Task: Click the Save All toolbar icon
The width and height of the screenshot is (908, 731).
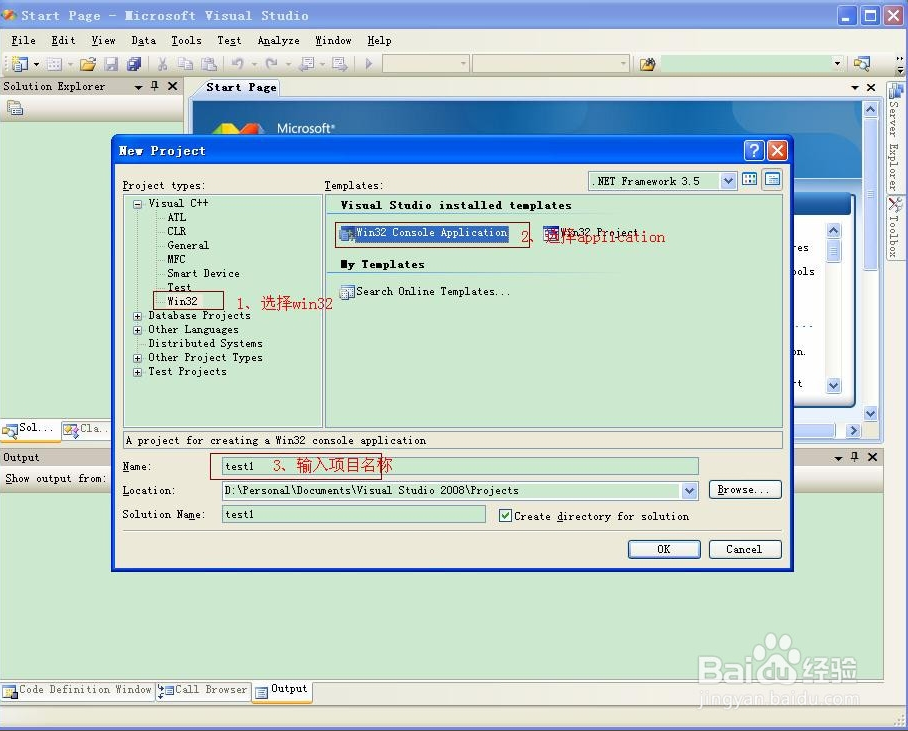Action: coord(134,64)
